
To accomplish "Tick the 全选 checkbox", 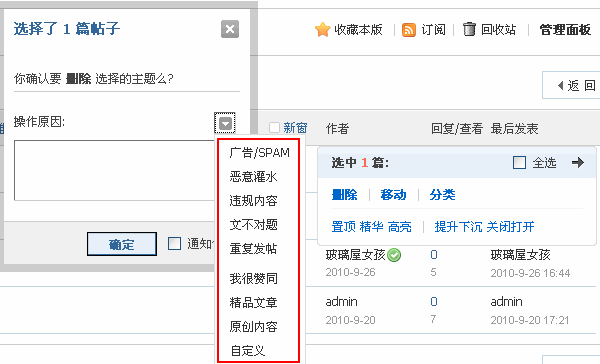I will pyautogui.click(x=519, y=162).
